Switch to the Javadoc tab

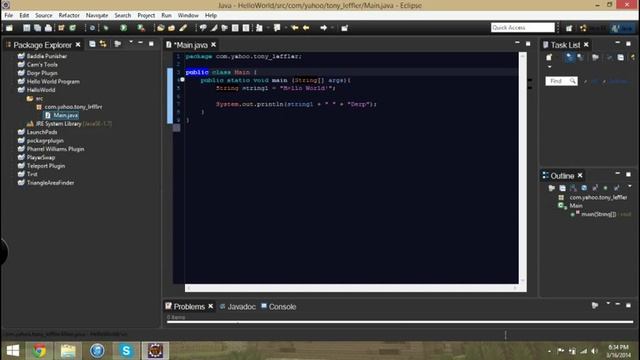238,307
